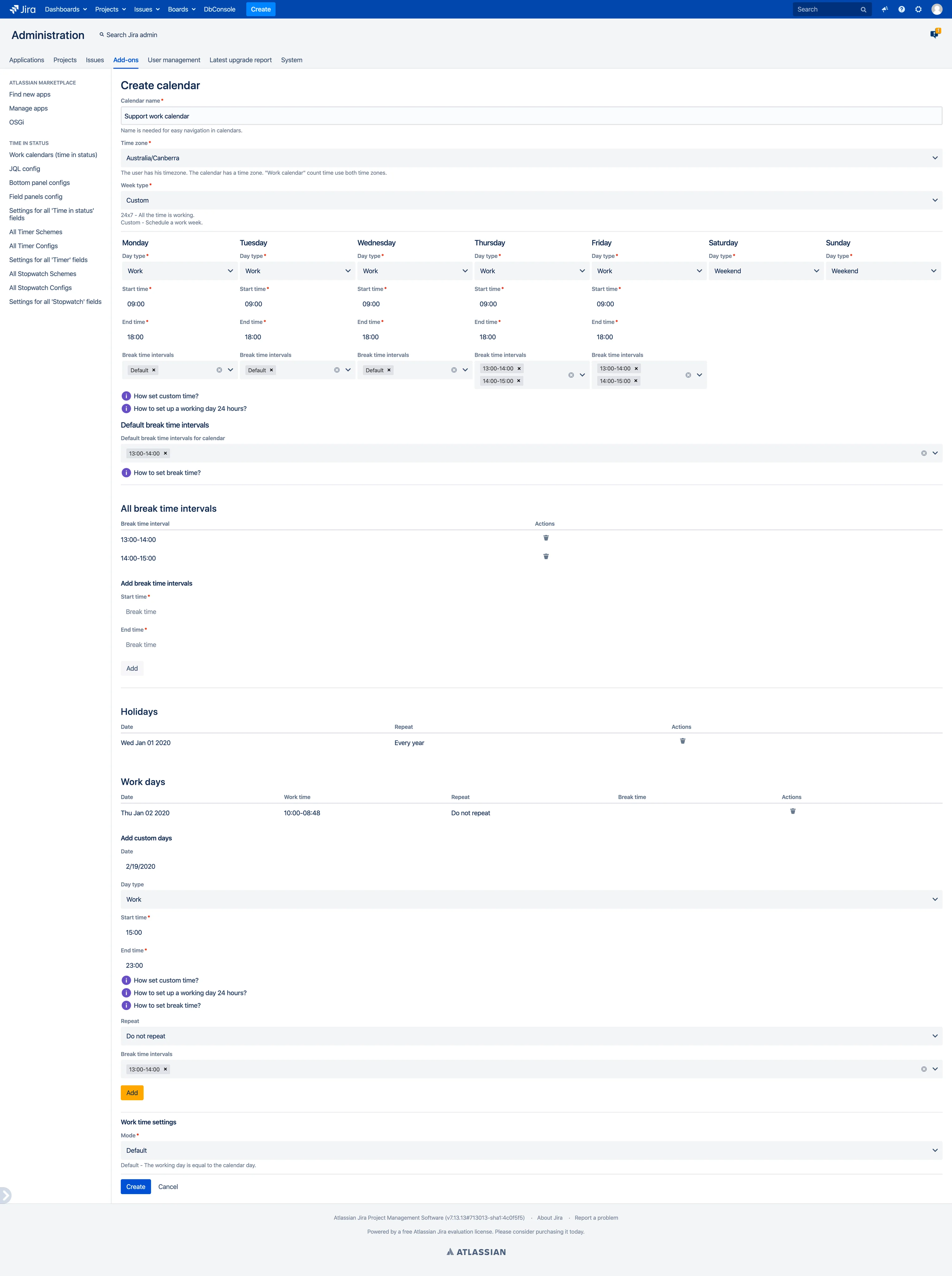The height and width of the screenshot is (1276, 952).
Task: Click the yellow Add button for custom days
Action: point(132,1093)
